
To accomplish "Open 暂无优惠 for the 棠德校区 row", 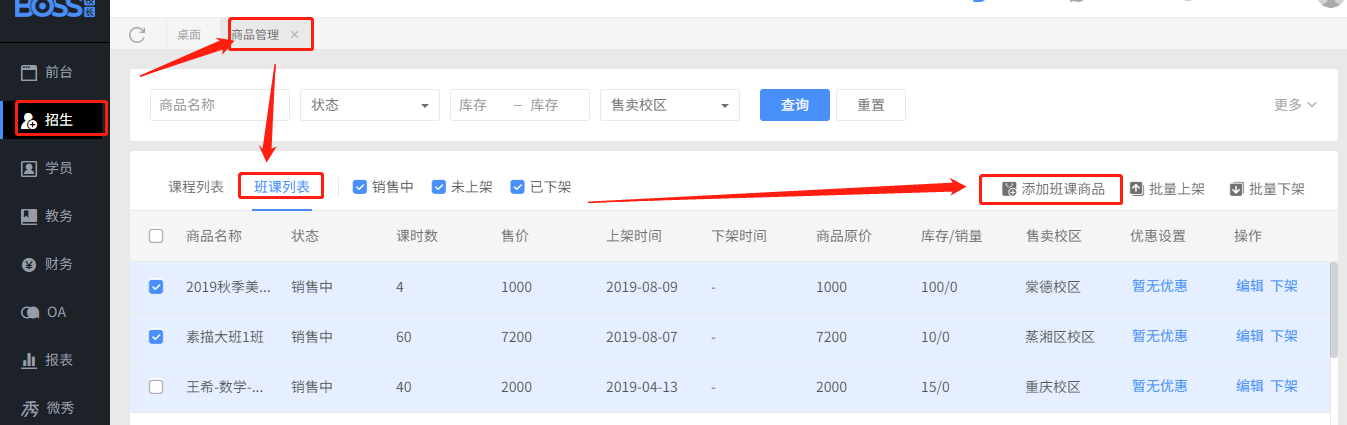I will point(1160,286).
